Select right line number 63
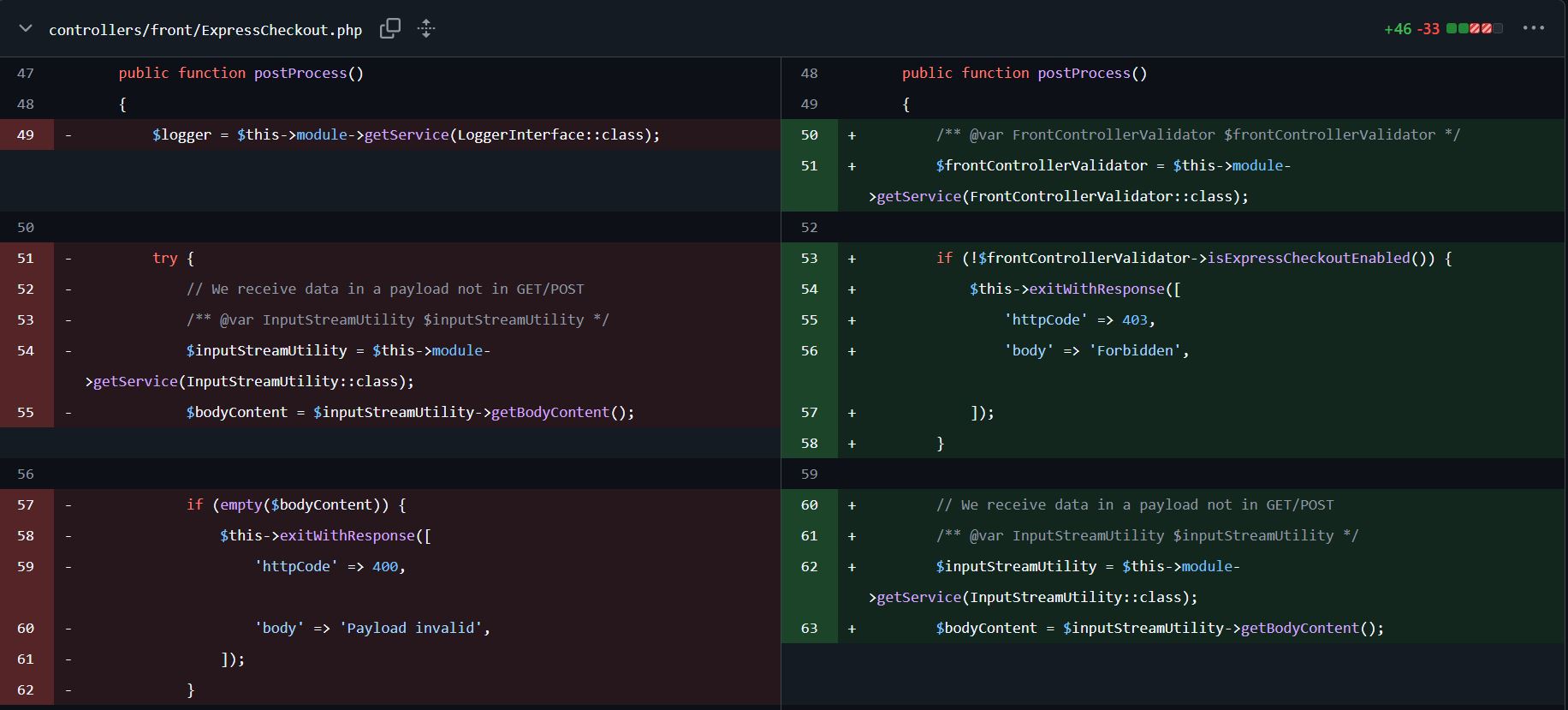This screenshot has width=1568, height=710. point(809,628)
